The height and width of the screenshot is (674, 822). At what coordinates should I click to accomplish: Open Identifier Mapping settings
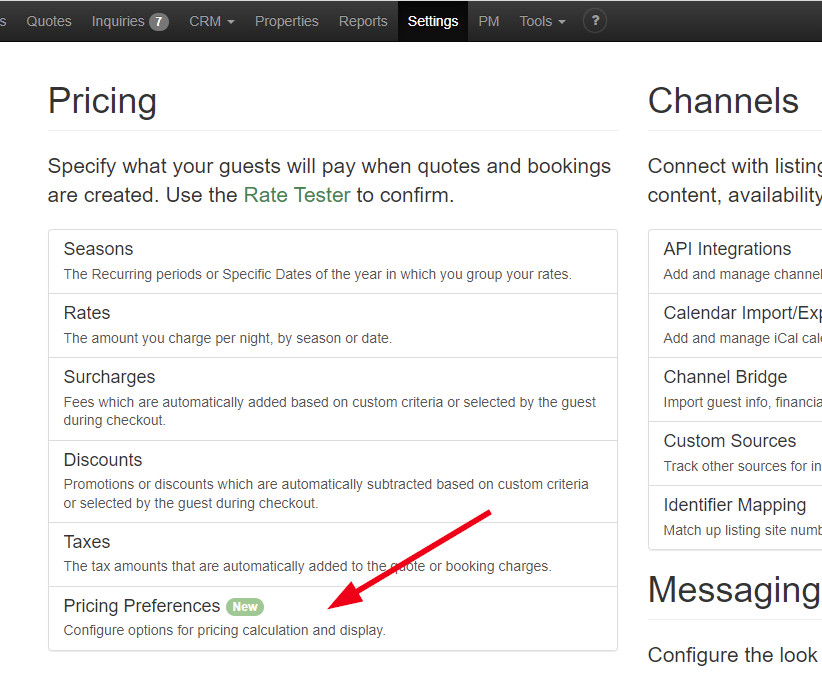point(734,505)
